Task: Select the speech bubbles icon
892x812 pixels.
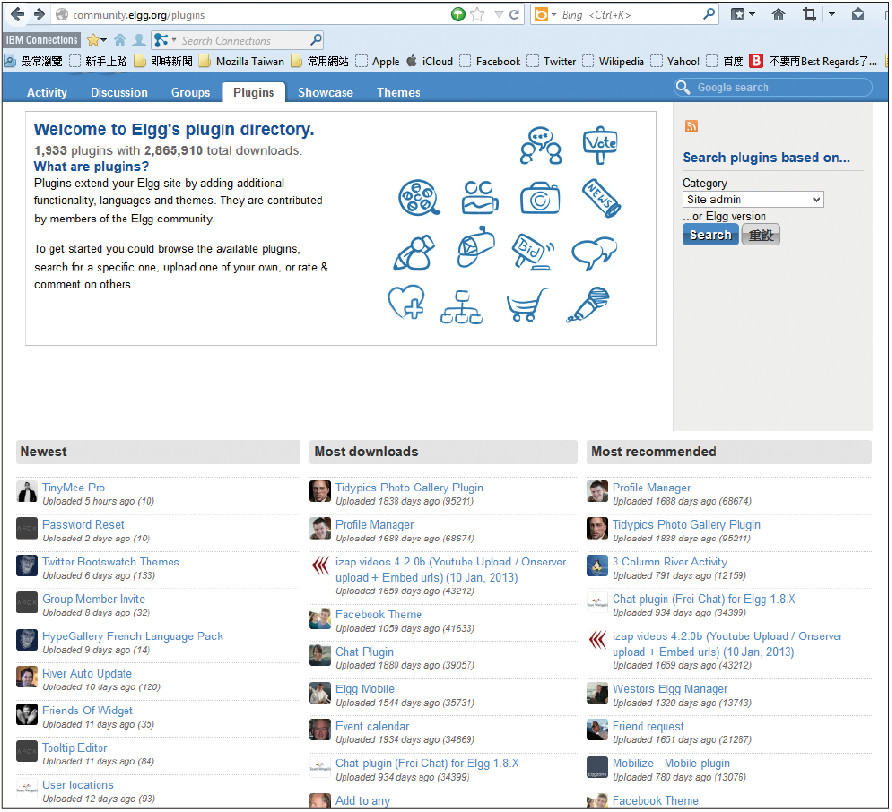Action: 594,252
